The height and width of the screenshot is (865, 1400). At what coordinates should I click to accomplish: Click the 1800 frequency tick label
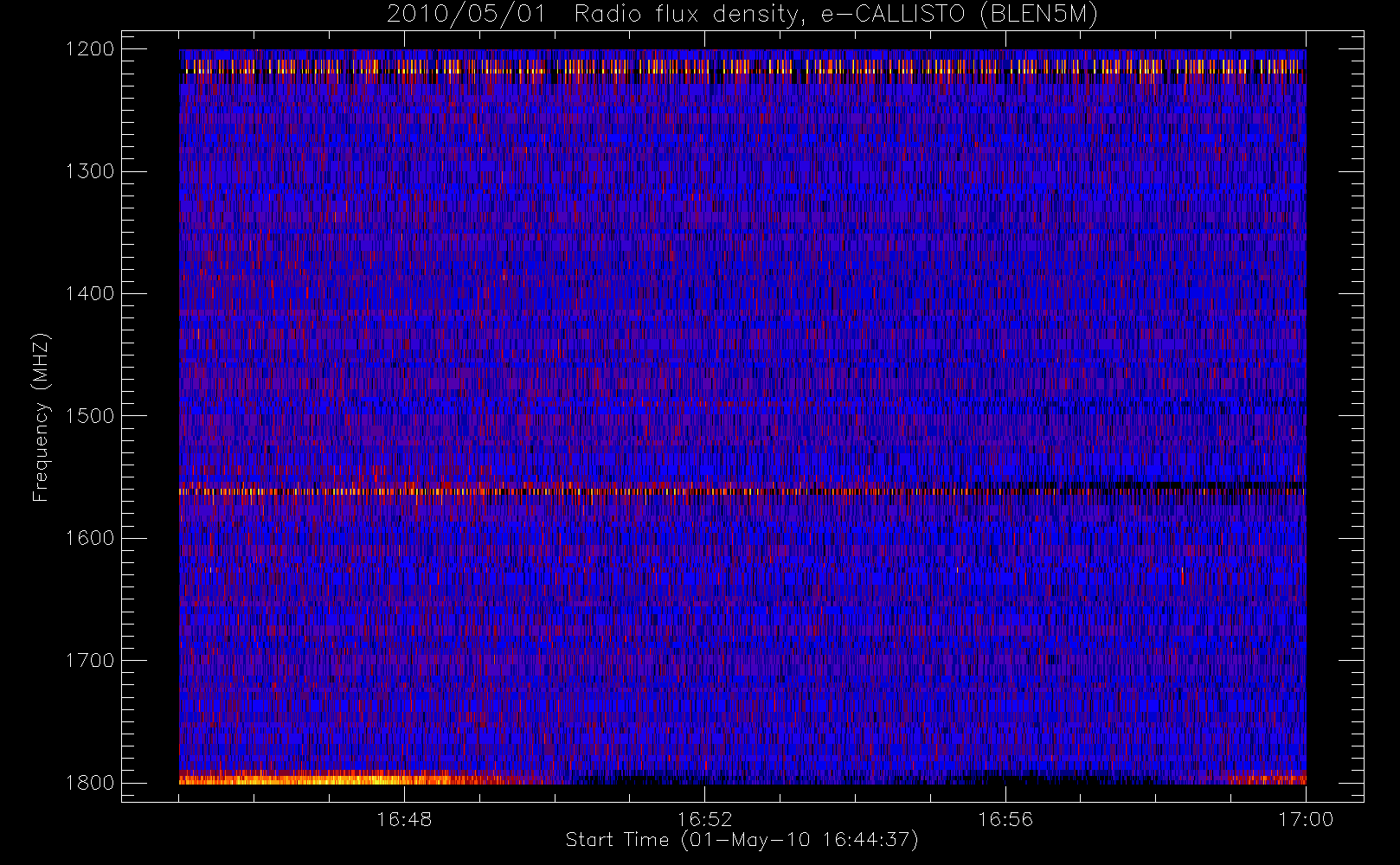tap(90, 783)
